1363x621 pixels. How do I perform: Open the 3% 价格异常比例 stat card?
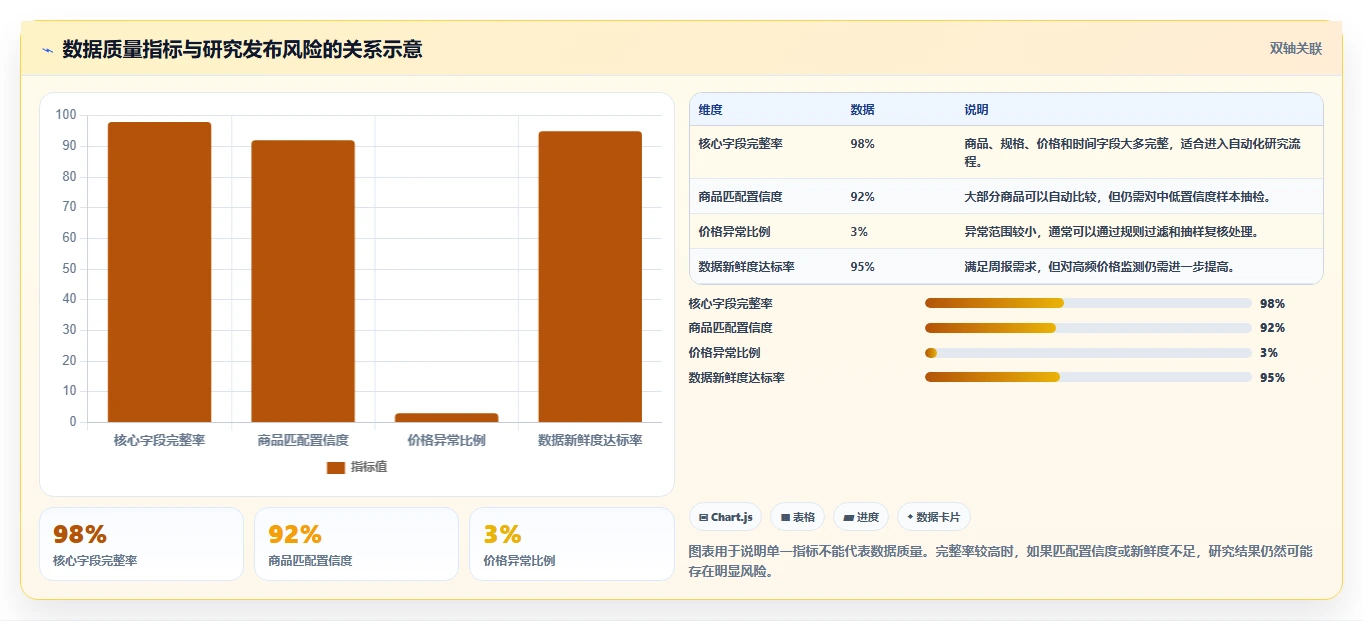click(571, 544)
